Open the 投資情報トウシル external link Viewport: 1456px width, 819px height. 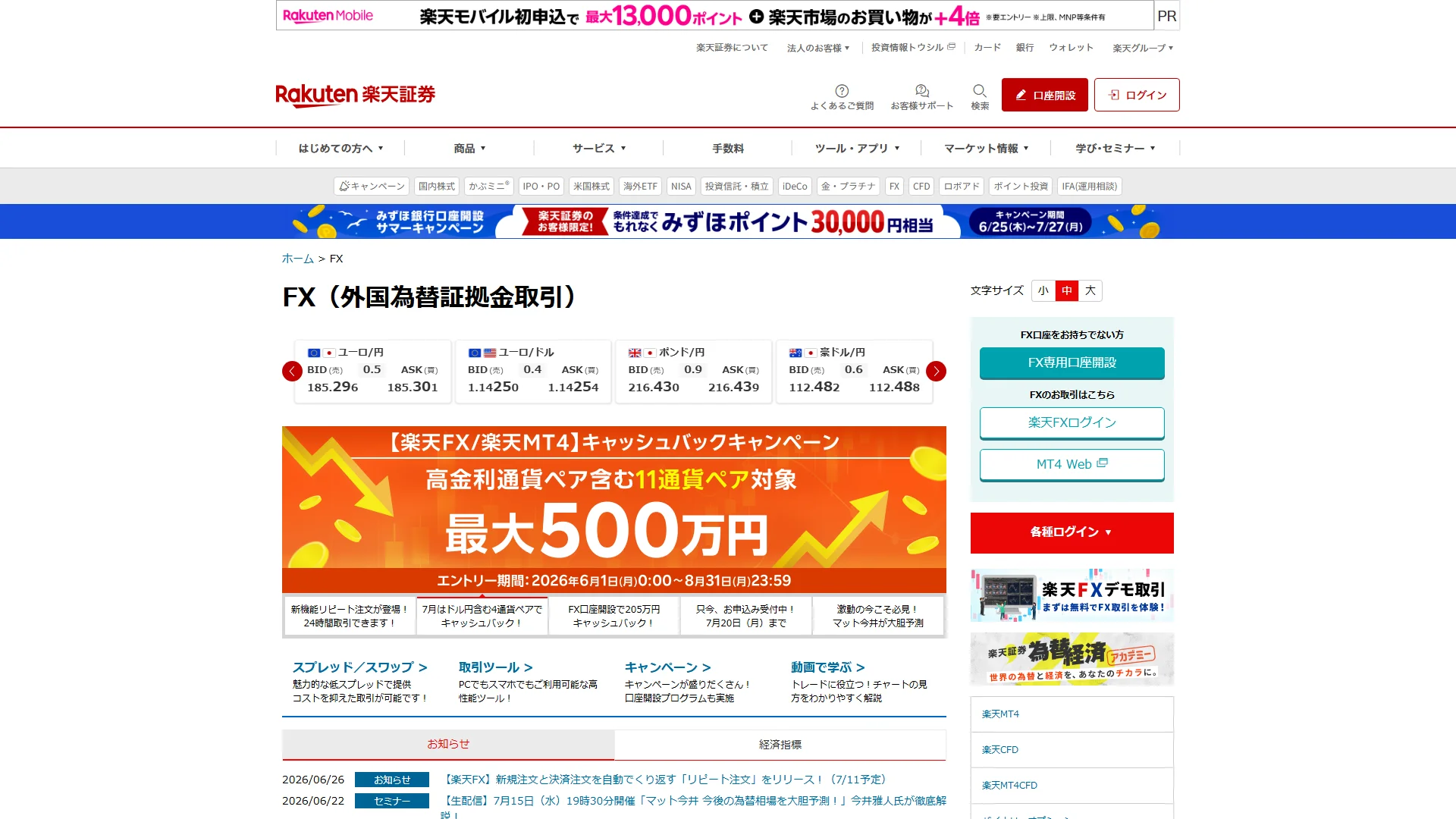(x=913, y=47)
